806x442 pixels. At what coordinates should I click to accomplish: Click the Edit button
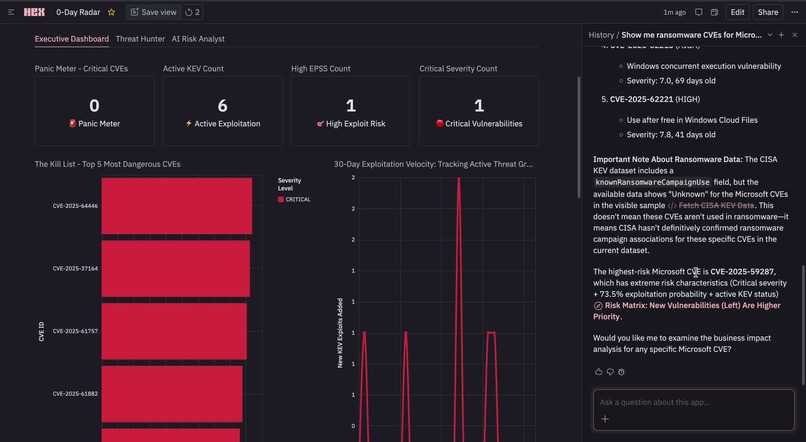pos(737,12)
